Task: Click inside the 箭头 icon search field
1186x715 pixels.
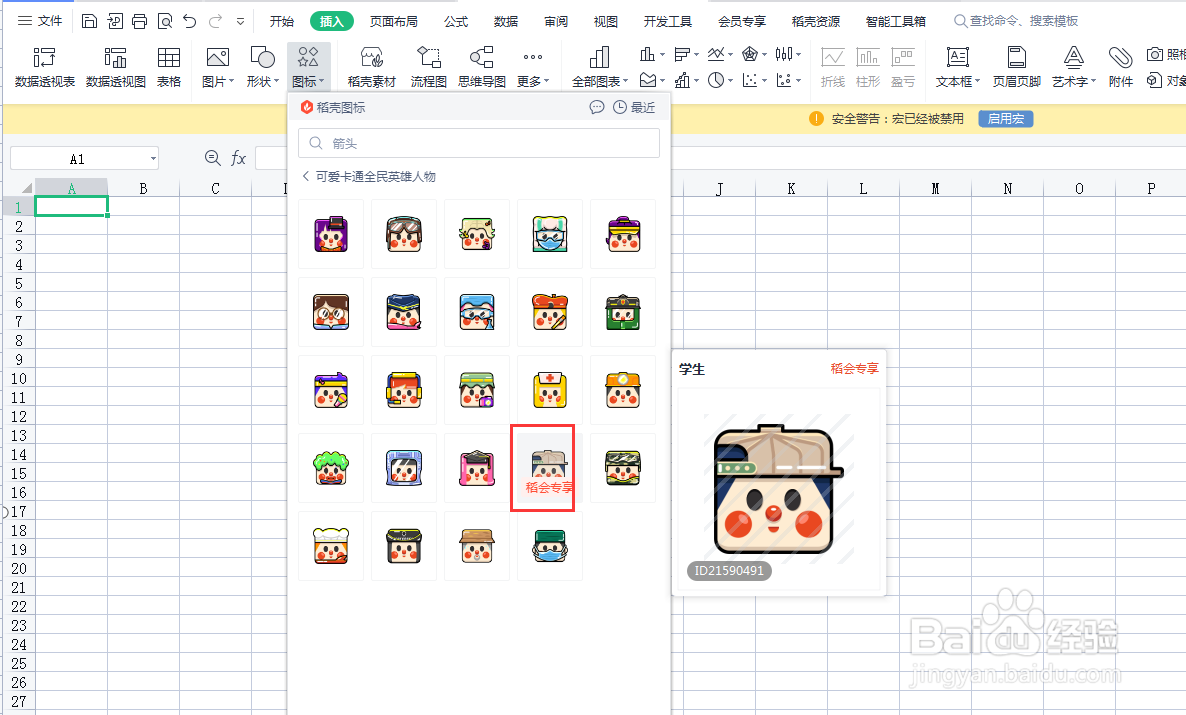Action: (x=478, y=143)
